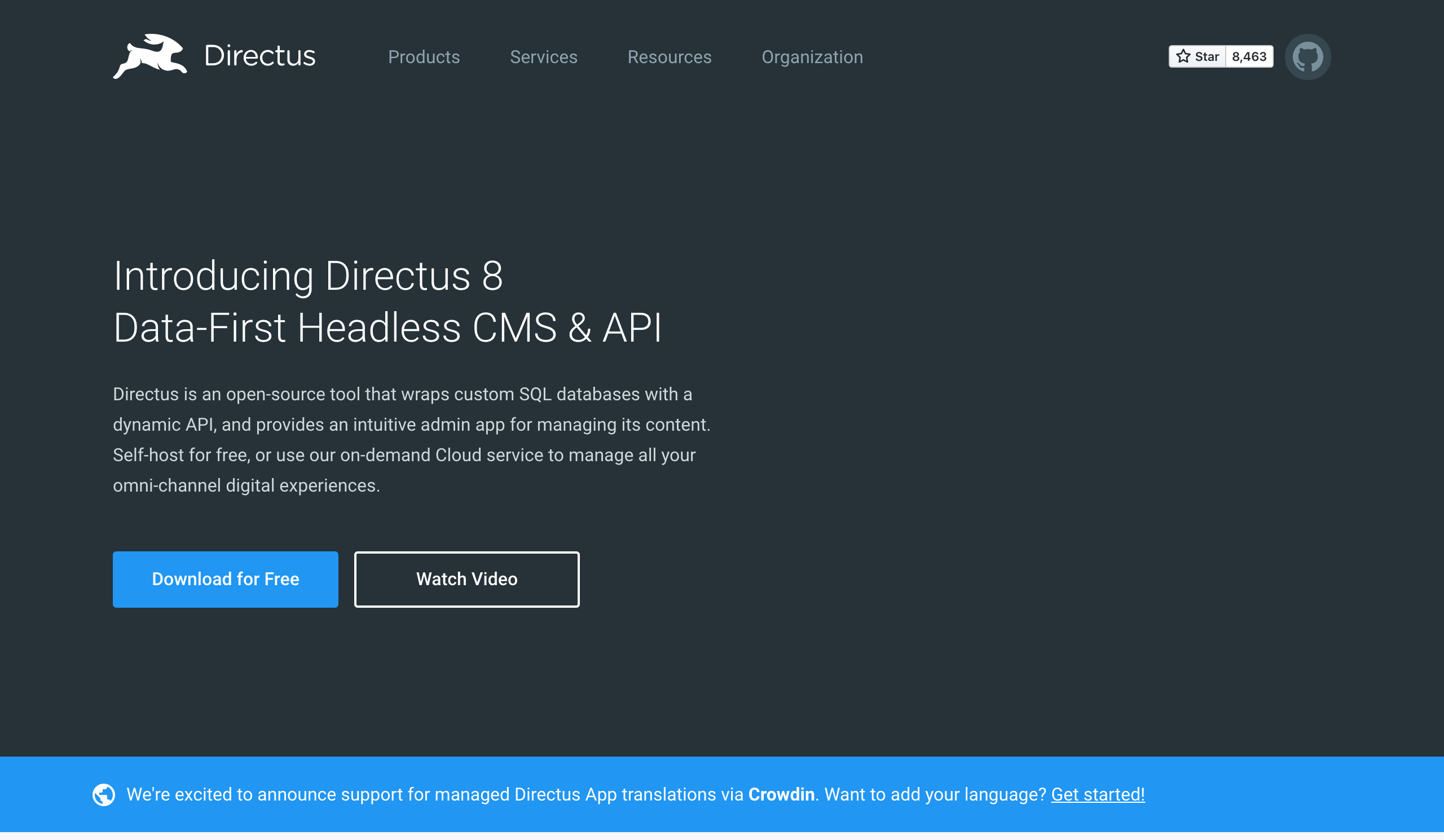Open the Services menu
This screenshot has width=1444, height=840.
pyautogui.click(x=543, y=57)
